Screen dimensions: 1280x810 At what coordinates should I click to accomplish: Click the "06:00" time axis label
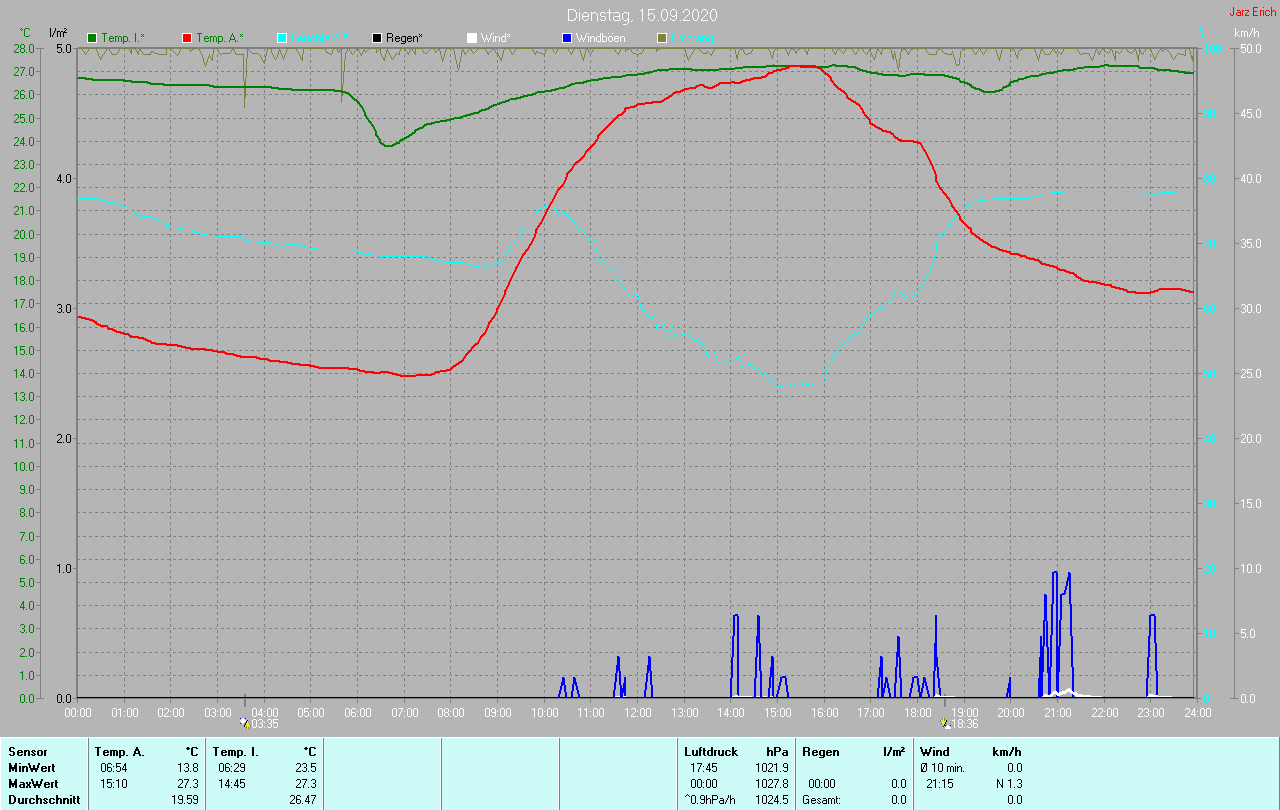tap(358, 713)
